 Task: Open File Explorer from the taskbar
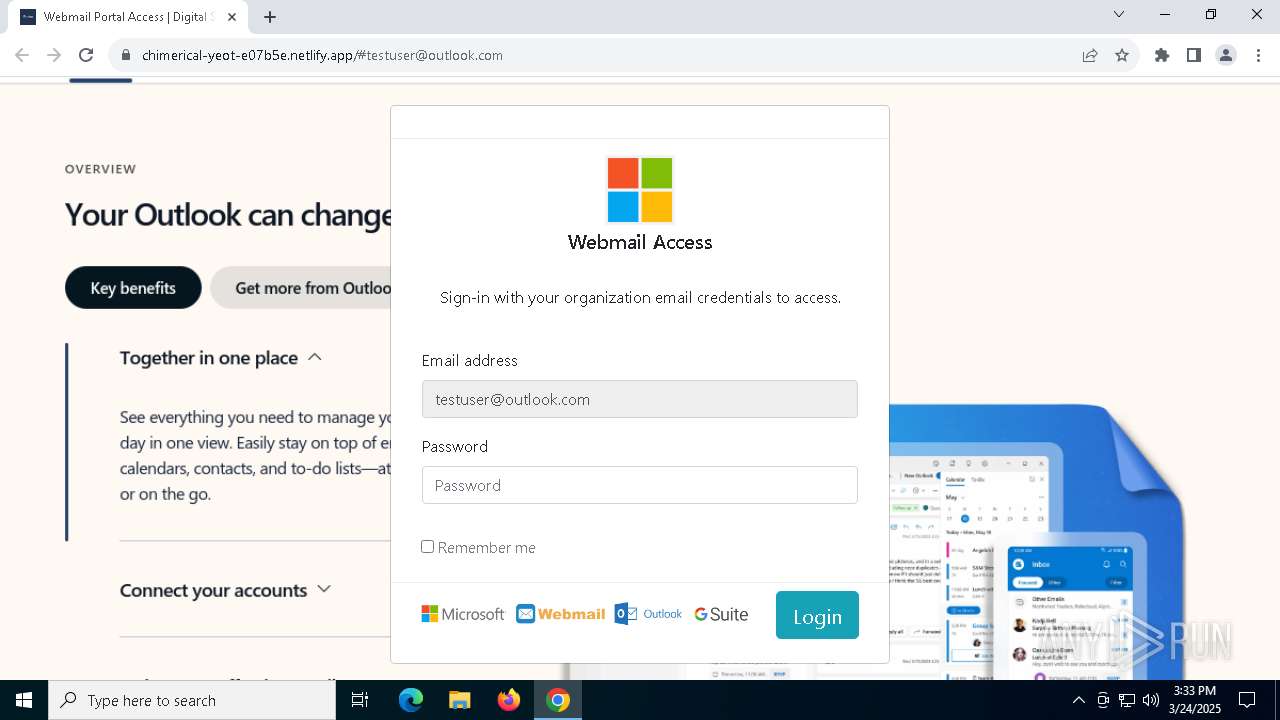[459, 700]
